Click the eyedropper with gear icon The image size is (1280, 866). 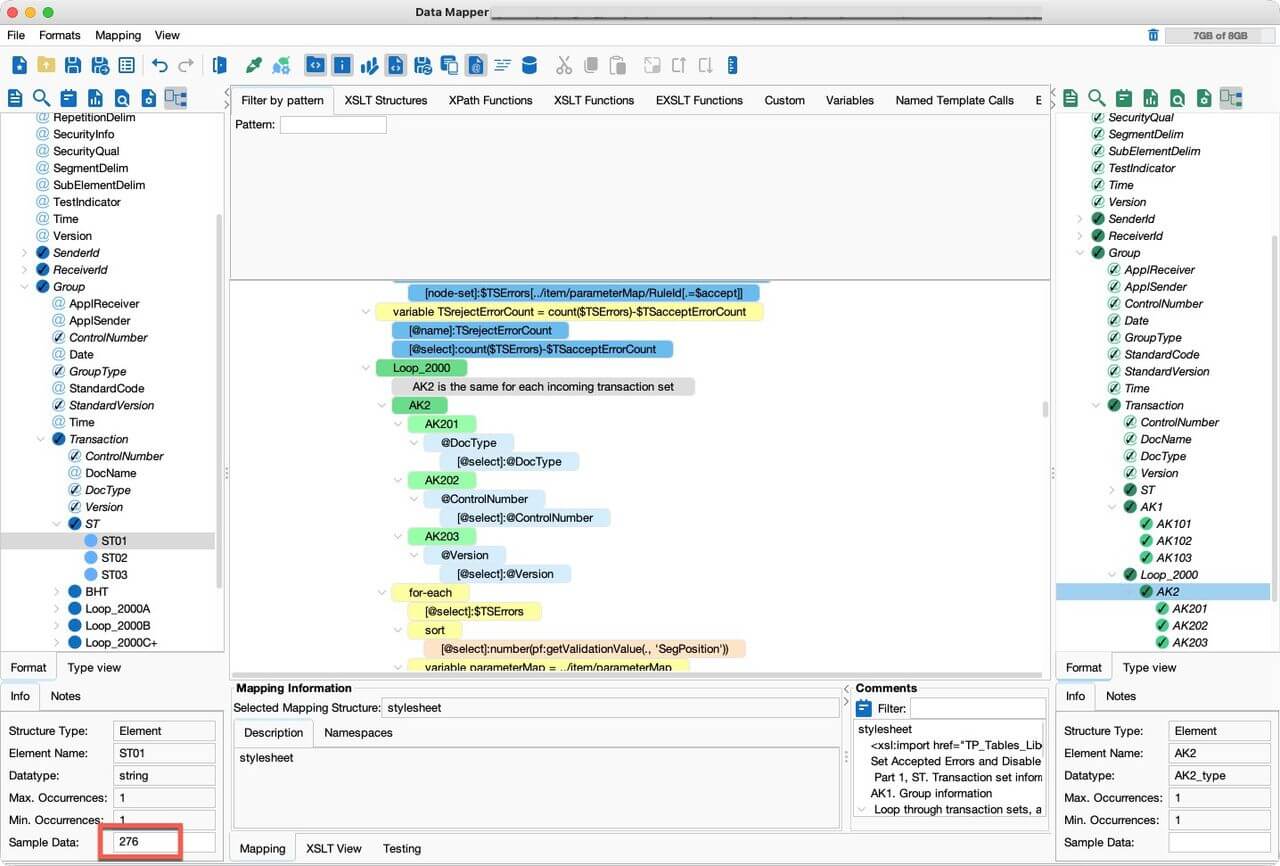pyautogui.click(x=282, y=66)
